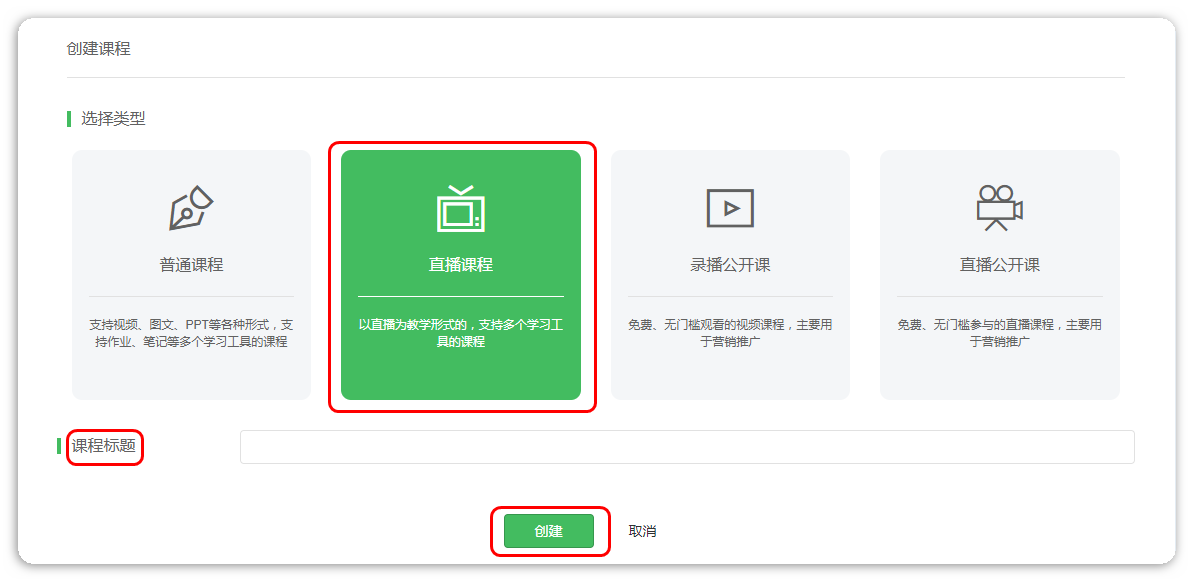Click the pen nib icon for 普通课程
Screen dimensions: 1194x582
(191, 208)
